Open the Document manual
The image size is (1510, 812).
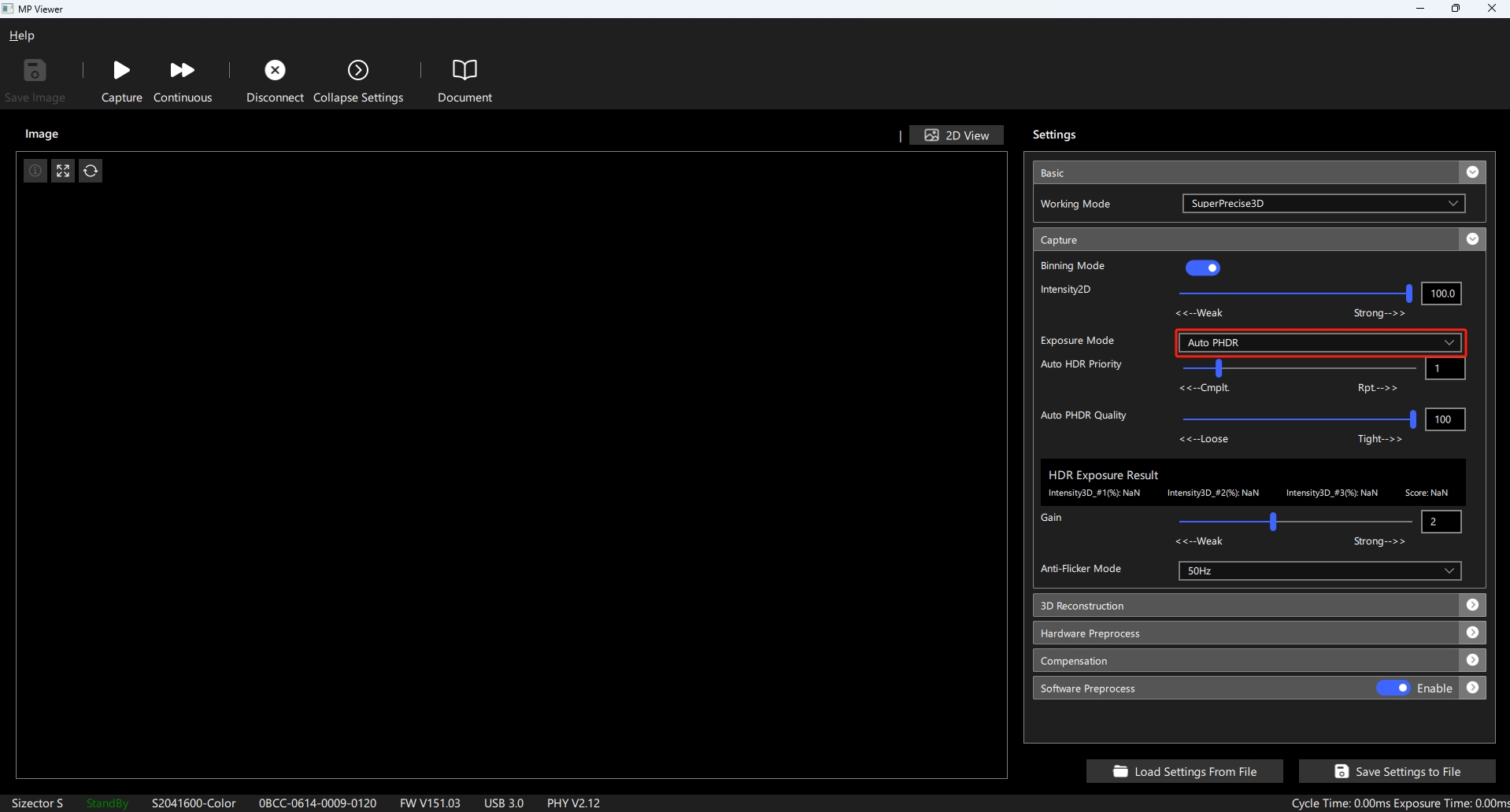pyautogui.click(x=464, y=80)
